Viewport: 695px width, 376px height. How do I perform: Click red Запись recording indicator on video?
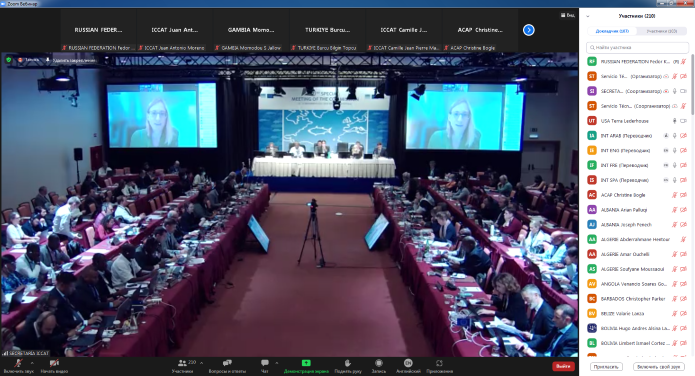point(28,60)
